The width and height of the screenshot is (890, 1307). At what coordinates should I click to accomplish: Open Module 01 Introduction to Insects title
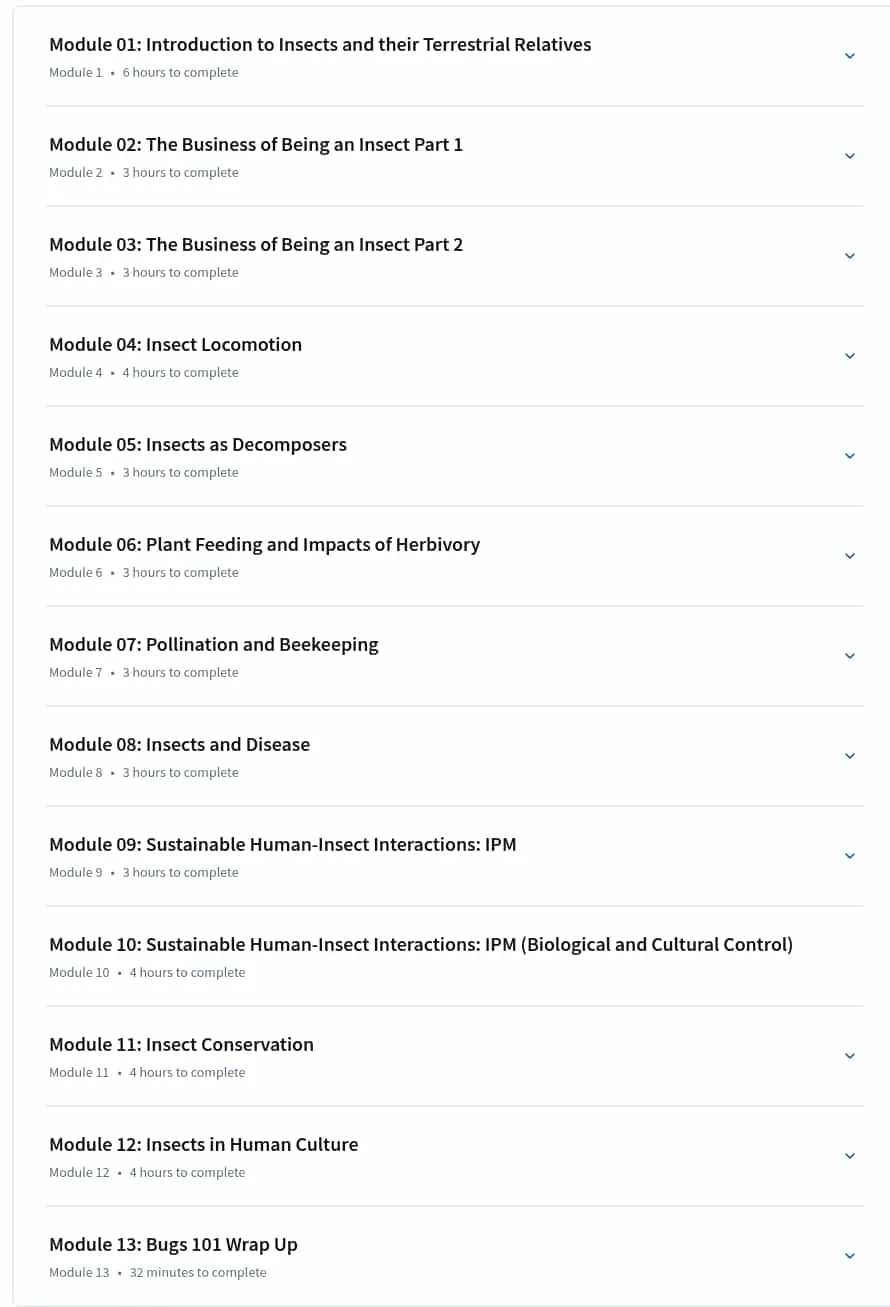[x=320, y=45]
